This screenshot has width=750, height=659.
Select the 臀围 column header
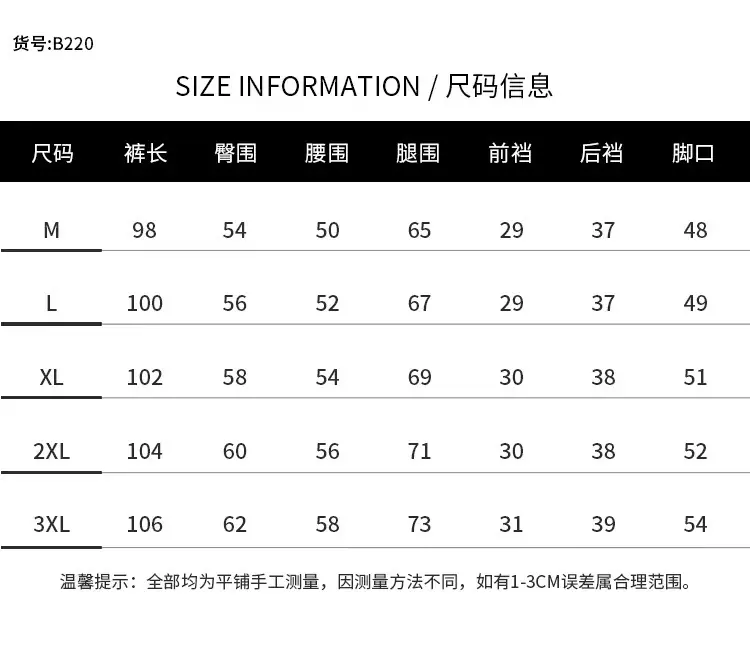pyautogui.click(x=235, y=154)
